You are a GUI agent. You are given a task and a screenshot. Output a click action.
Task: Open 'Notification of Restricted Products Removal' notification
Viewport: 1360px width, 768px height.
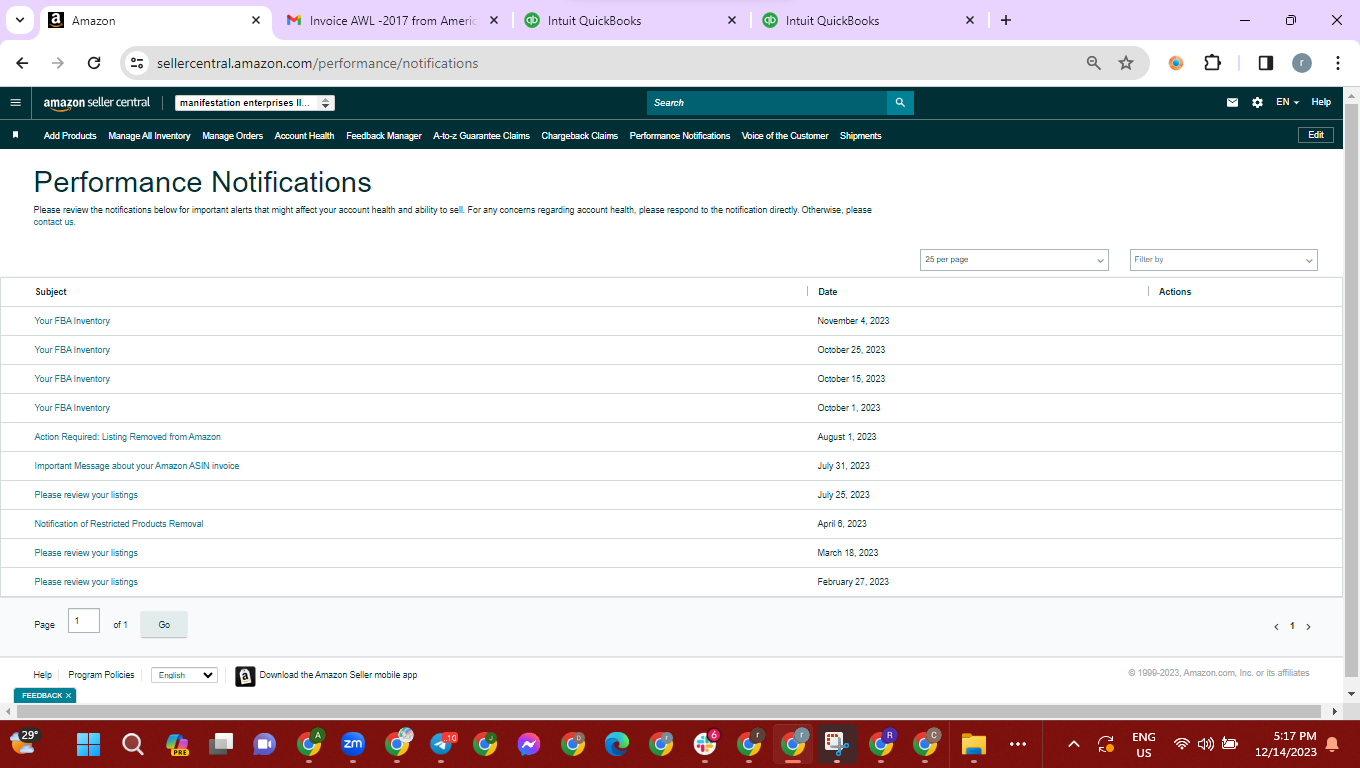pos(119,524)
